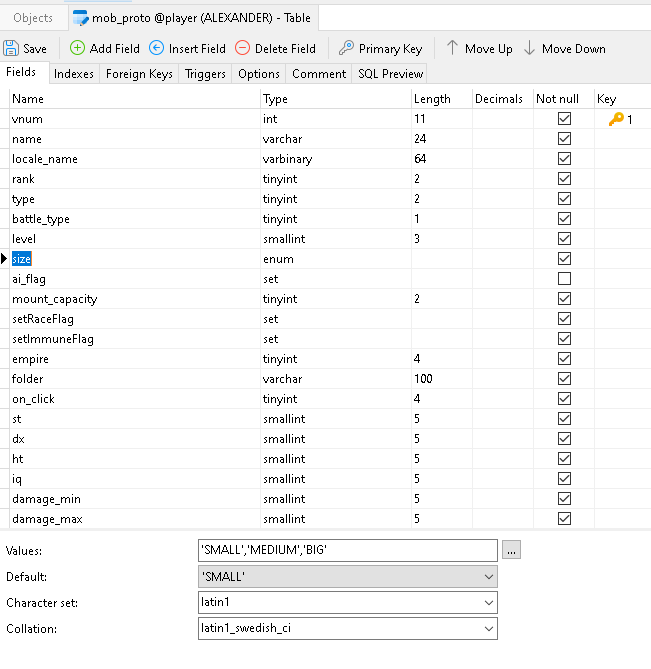Open the Character set dropdown
The height and width of the screenshot is (669, 651).
coord(488,603)
